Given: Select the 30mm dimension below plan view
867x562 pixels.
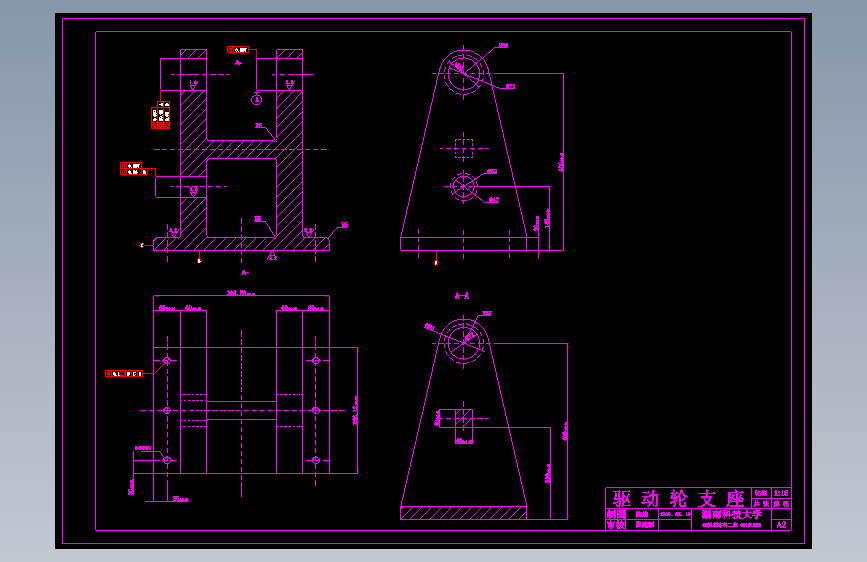Looking at the screenshot, I should (180, 499).
